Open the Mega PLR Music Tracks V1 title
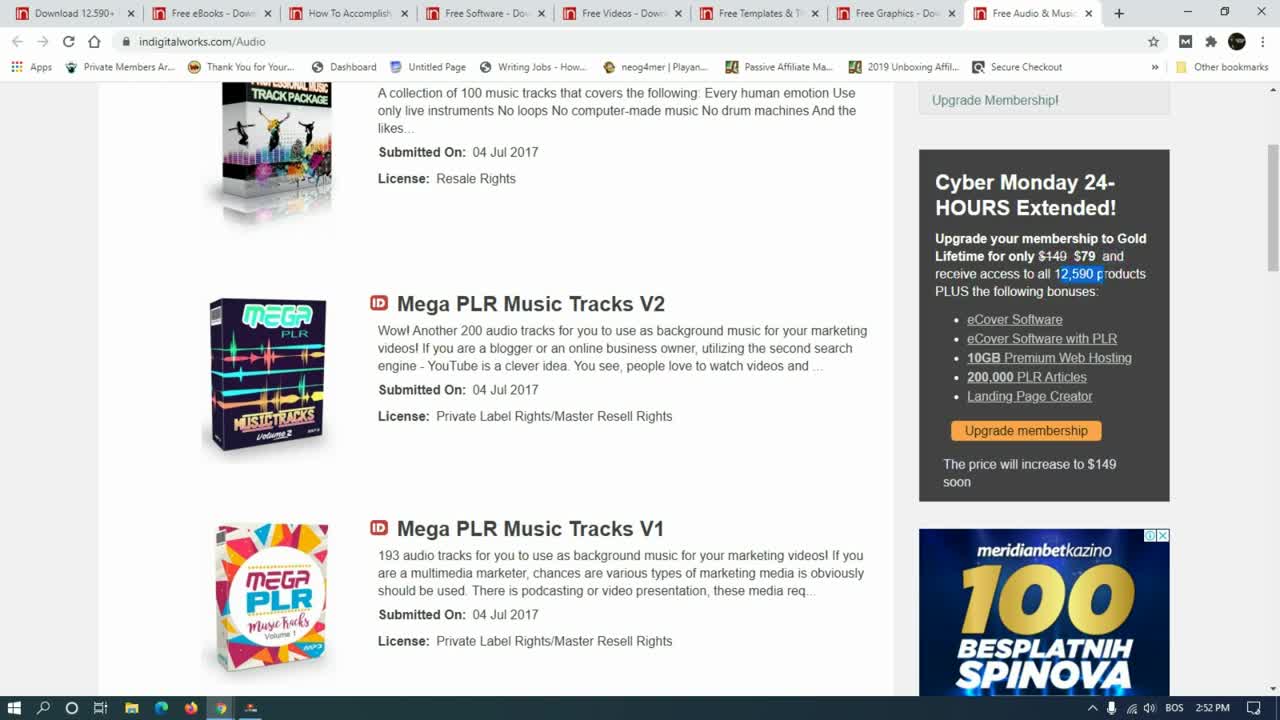The height and width of the screenshot is (720, 1280). (x=530, y=529)
